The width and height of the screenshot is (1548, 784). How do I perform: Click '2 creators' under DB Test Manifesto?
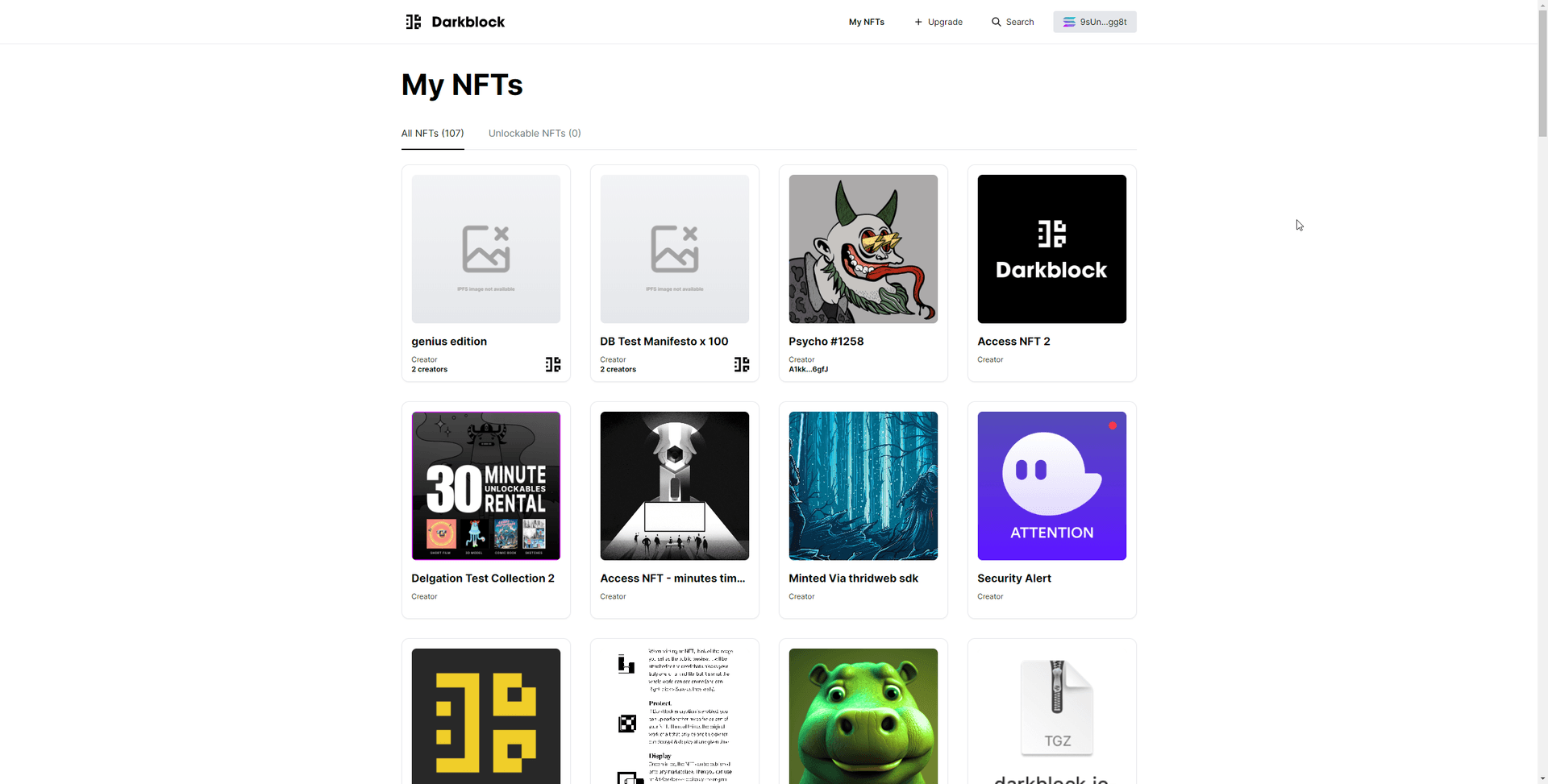[x=618, y=370]
